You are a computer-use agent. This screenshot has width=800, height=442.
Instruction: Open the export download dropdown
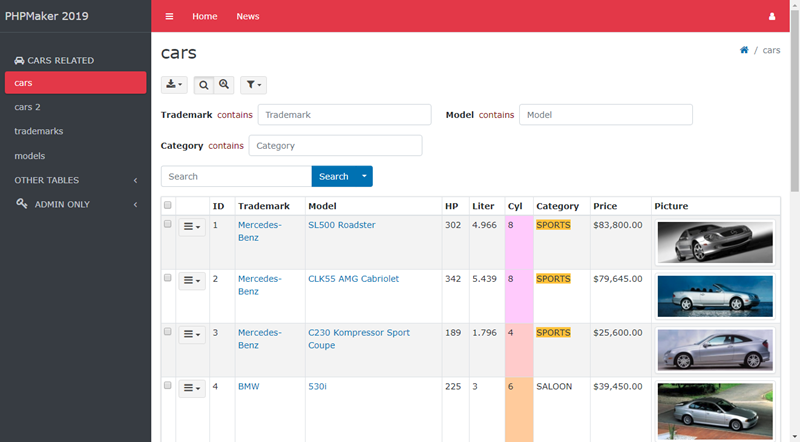coord(174,85)
